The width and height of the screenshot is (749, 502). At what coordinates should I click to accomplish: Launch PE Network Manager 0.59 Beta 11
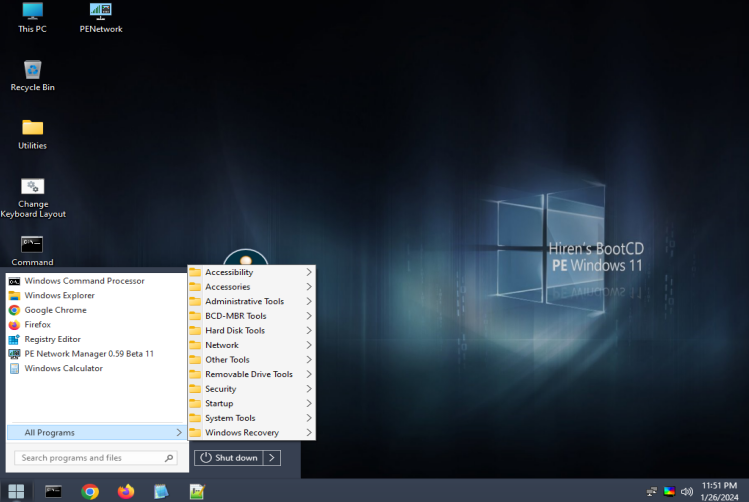click(x=89, y=354)
